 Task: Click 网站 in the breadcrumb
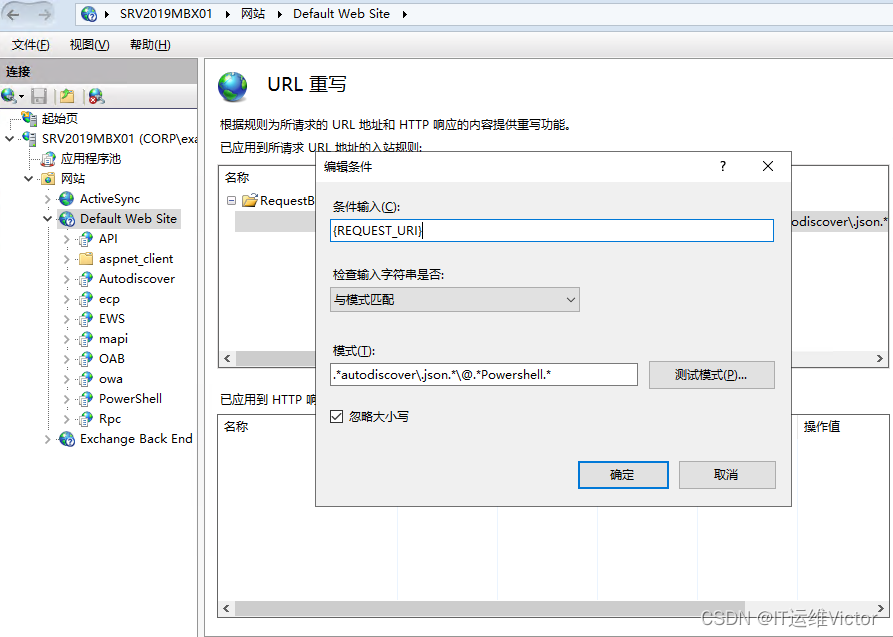(253, 14)
